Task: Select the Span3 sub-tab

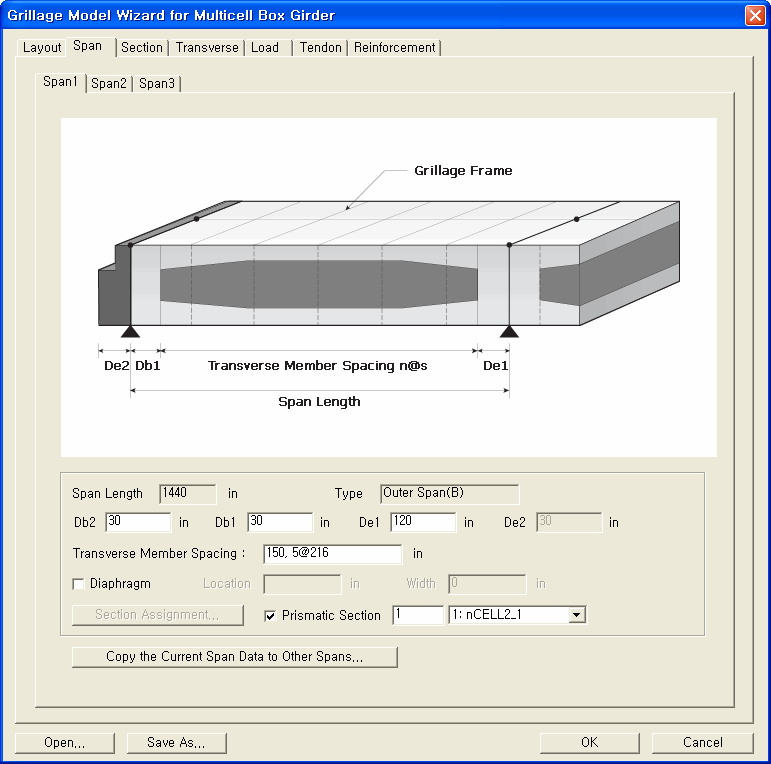Action: click(157, 84)
